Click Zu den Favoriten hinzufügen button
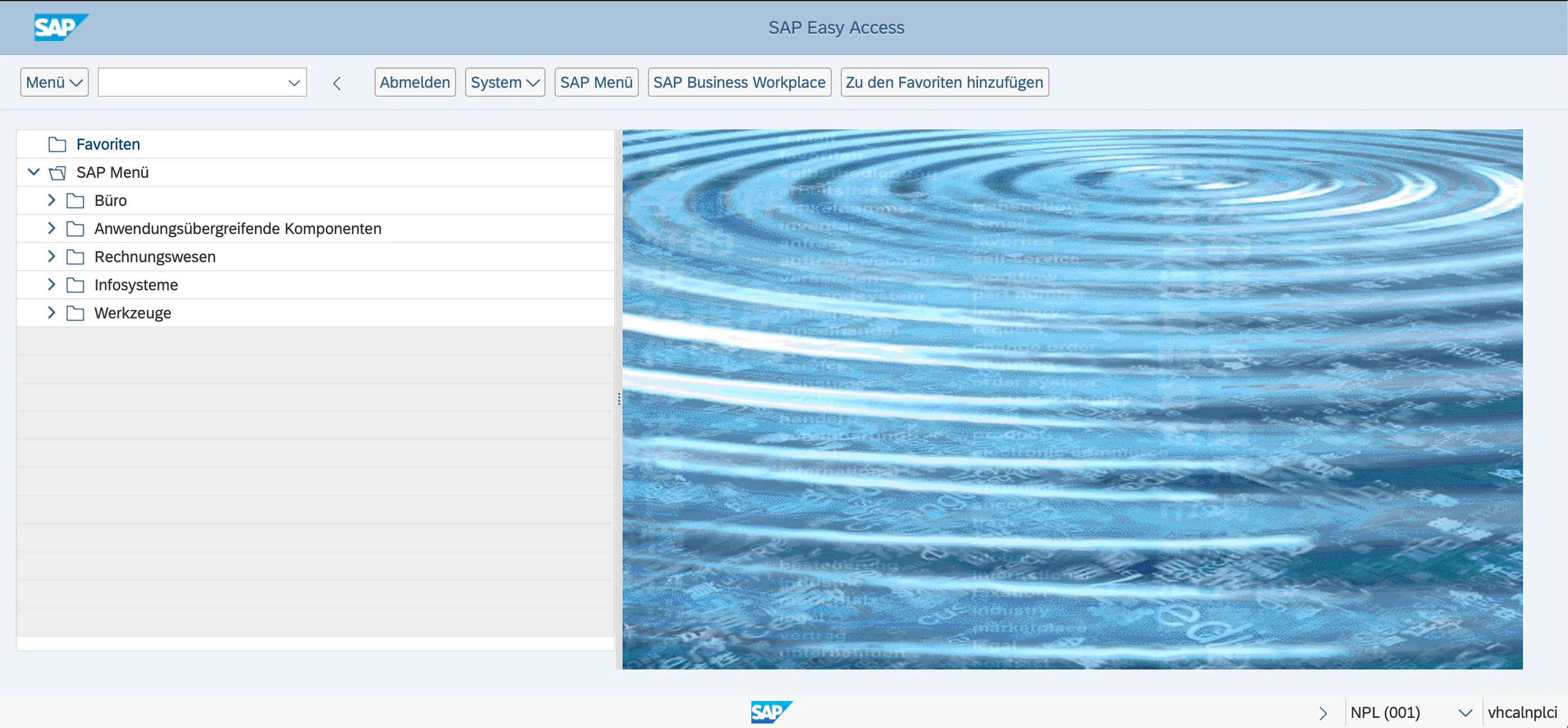 click(x=944, y=82)
